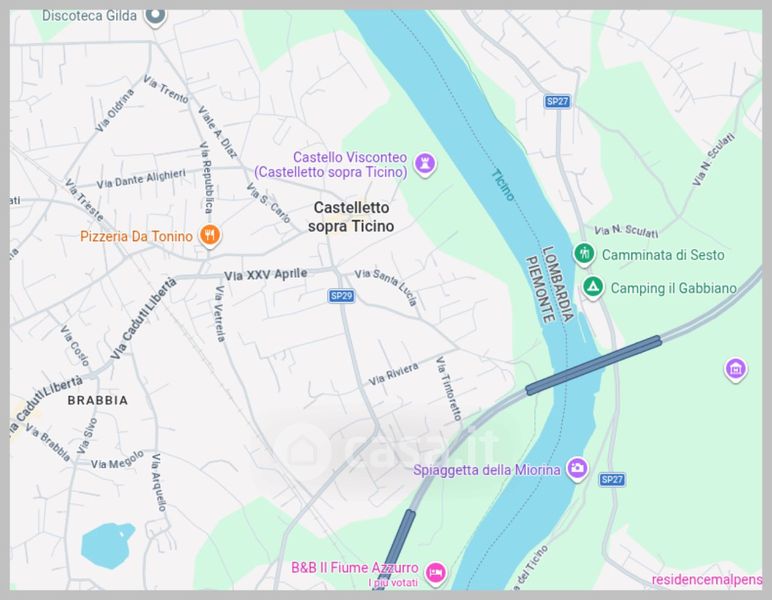Select the Spiaggetta della Miorina label
Viewport: 772px width, 600px height.
pos(486,470)
